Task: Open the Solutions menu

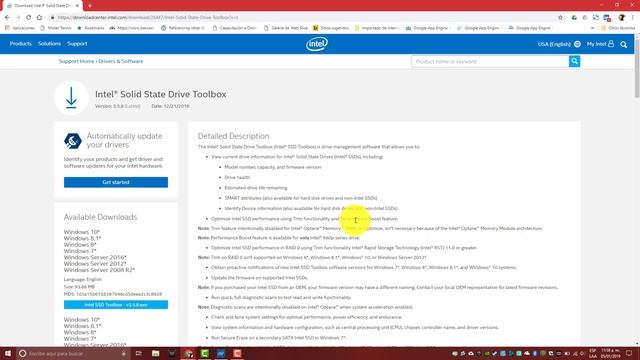Action: coord(49,44)
